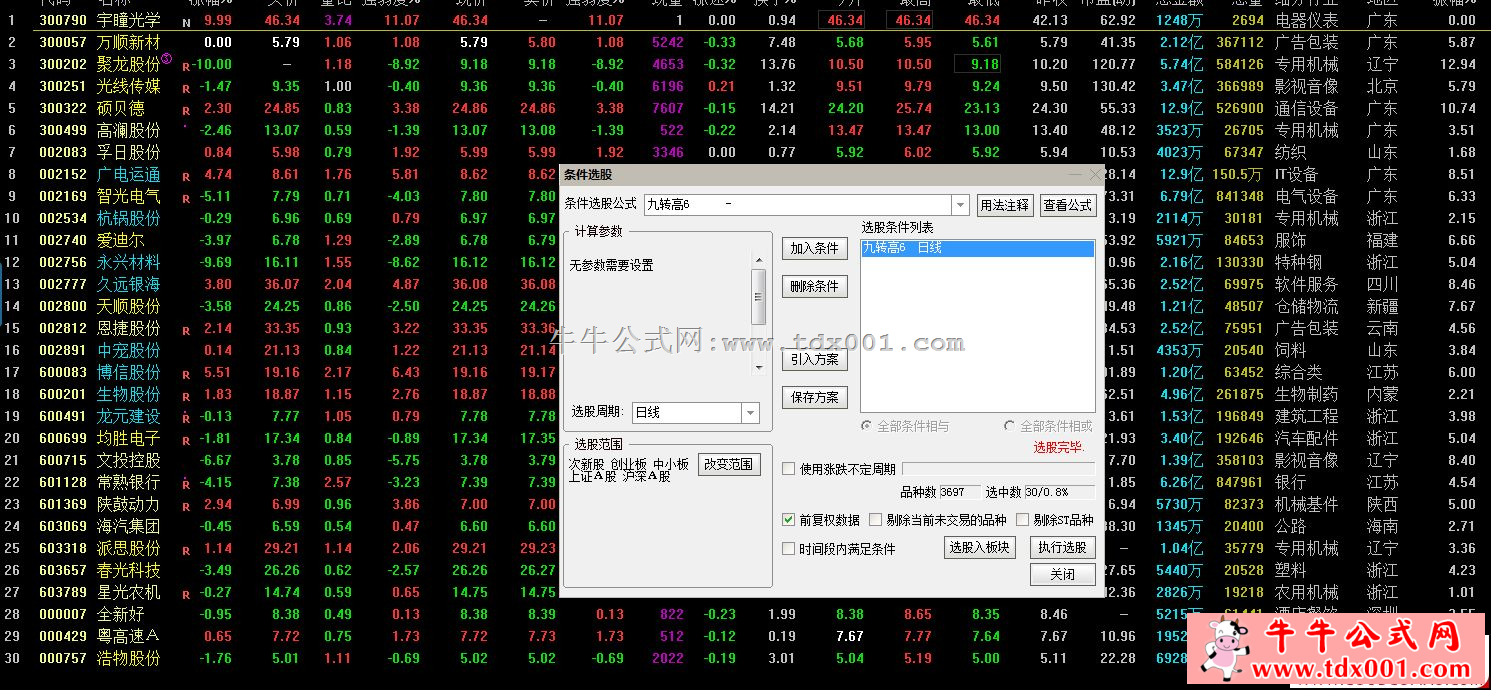
Task: Click the 计算参数 scrollbar down arrow
Action: [759, 368]
